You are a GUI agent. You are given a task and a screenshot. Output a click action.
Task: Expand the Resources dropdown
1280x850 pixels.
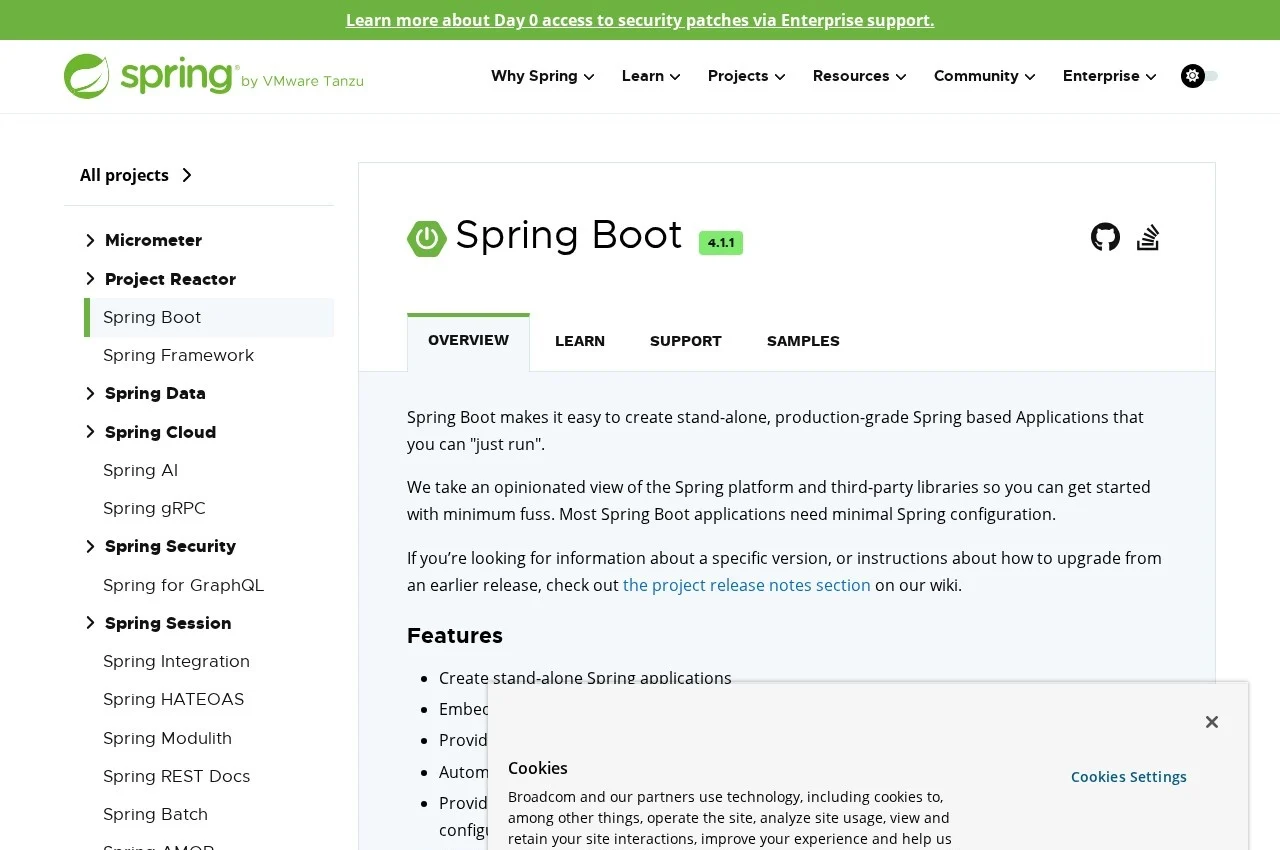pos(860,76)
